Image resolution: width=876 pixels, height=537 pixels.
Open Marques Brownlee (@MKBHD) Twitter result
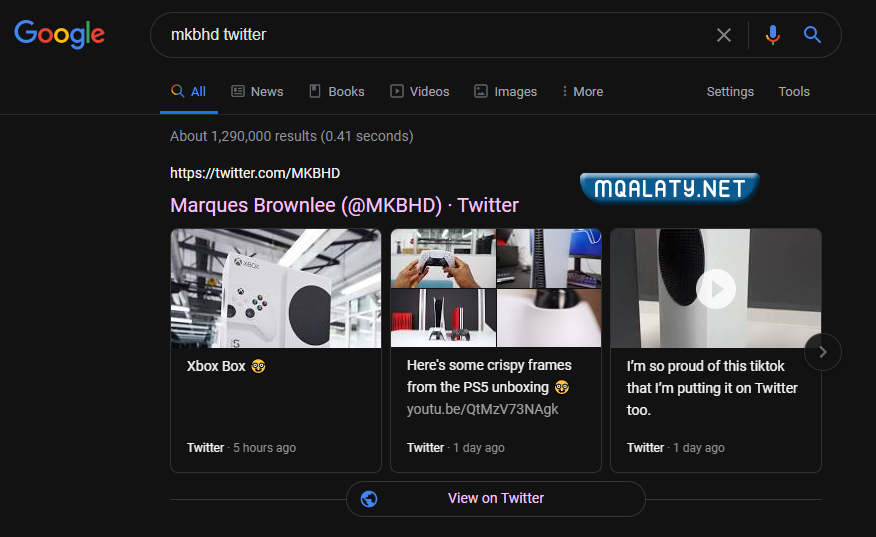[344, 206]
